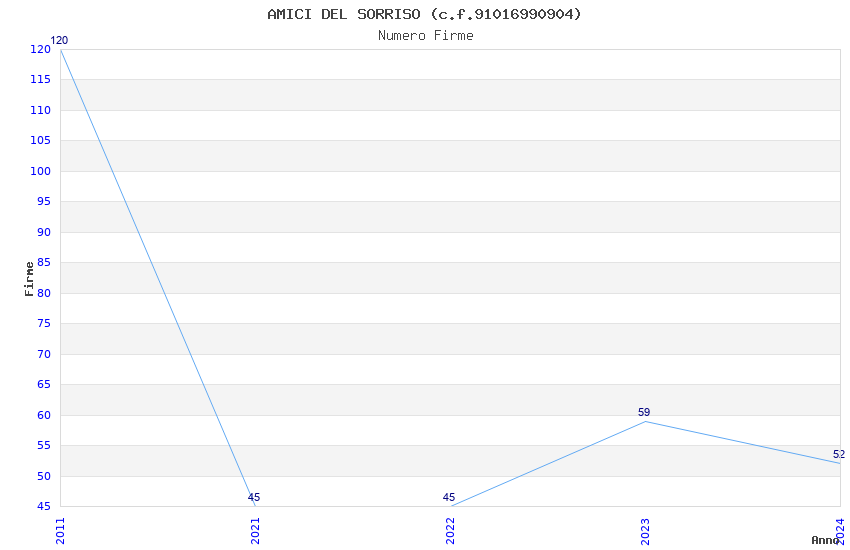Select the Numero Firme subtitle

(x=426, y=36)
